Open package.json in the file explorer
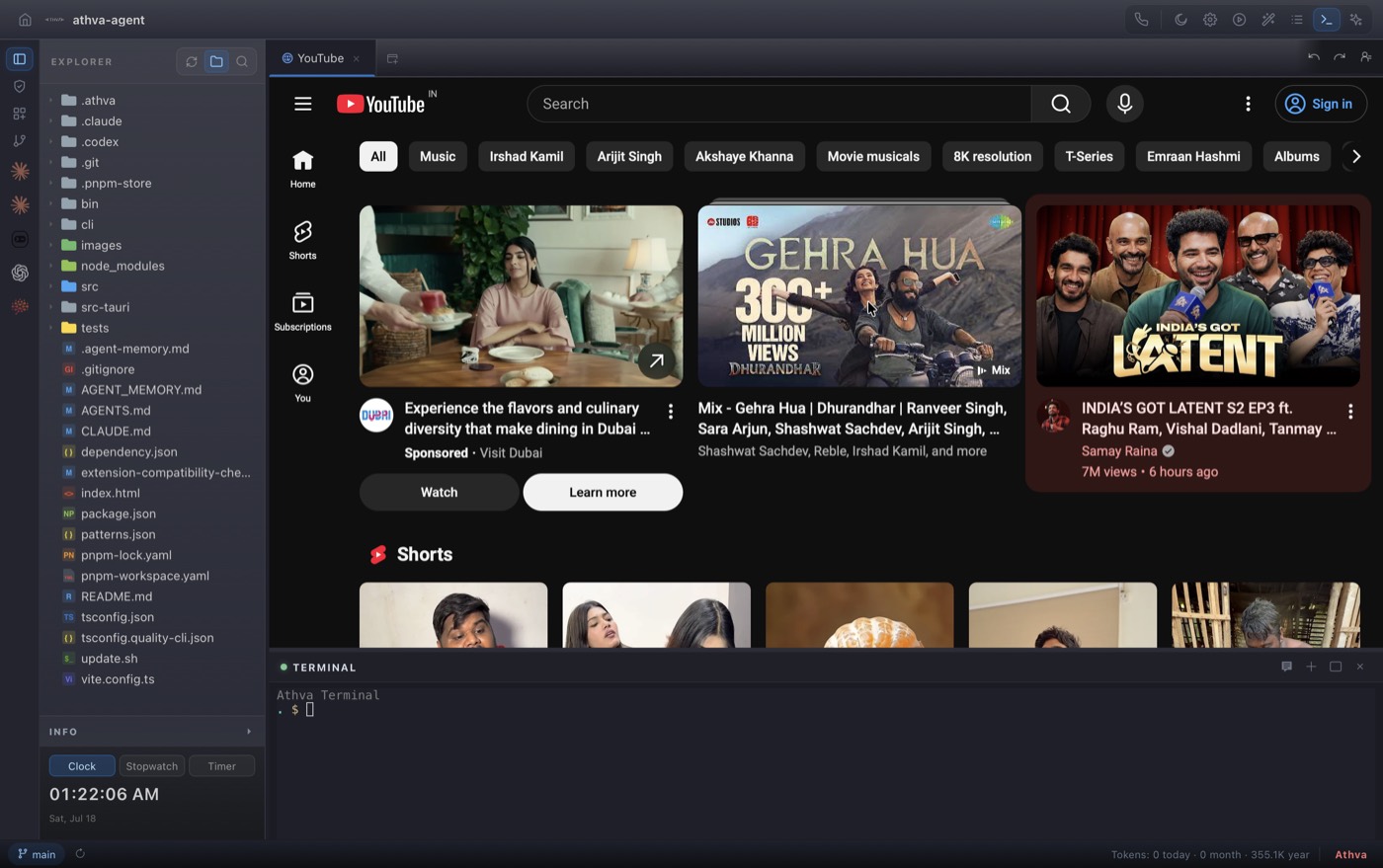 (118, 513)
